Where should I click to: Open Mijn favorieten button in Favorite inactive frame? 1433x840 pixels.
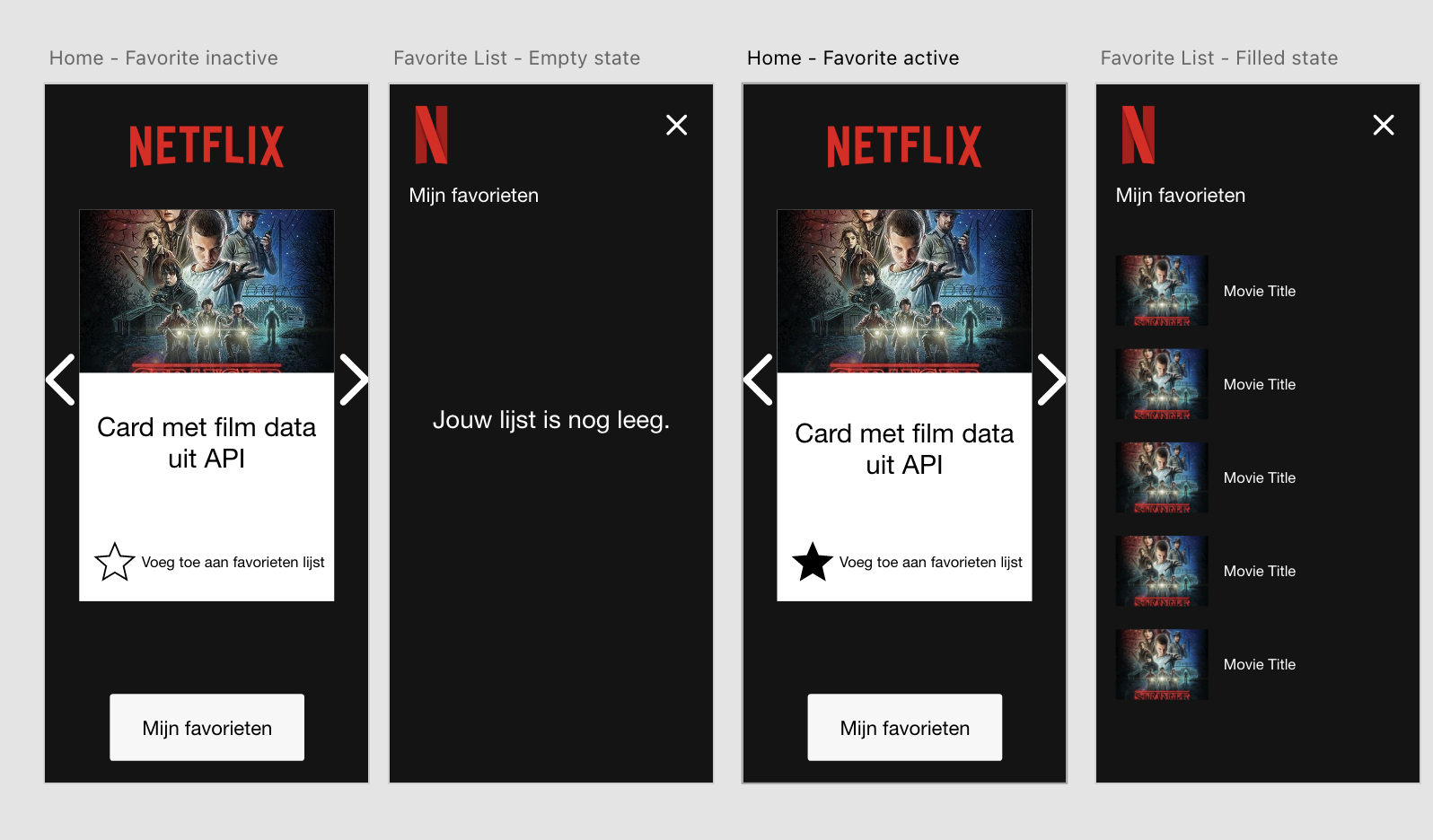(x=207, y=727)
